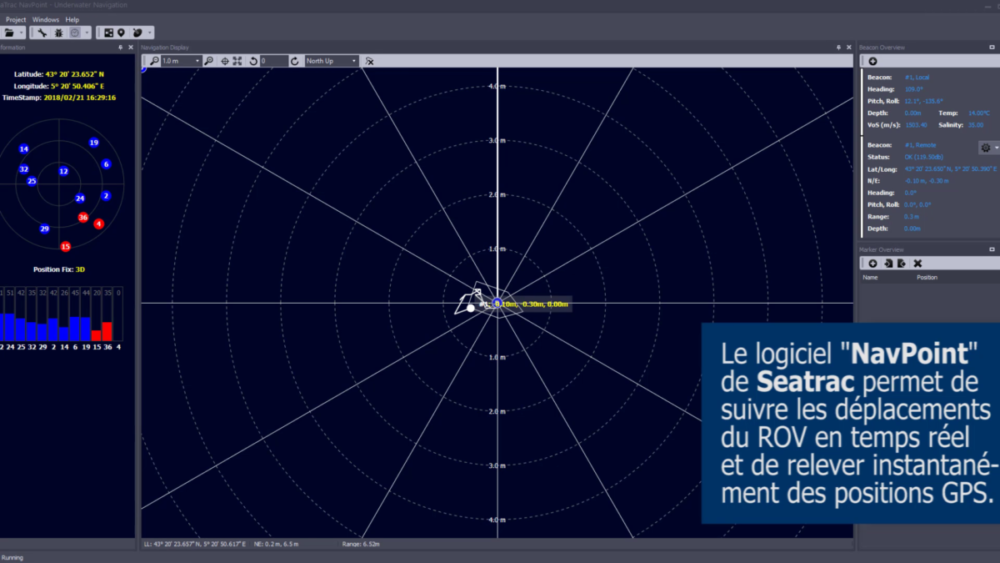The height and width of the screenshot is (563, 1000).
Task: Click red satellite 36 in the sky plot
Action: (83, 217)
